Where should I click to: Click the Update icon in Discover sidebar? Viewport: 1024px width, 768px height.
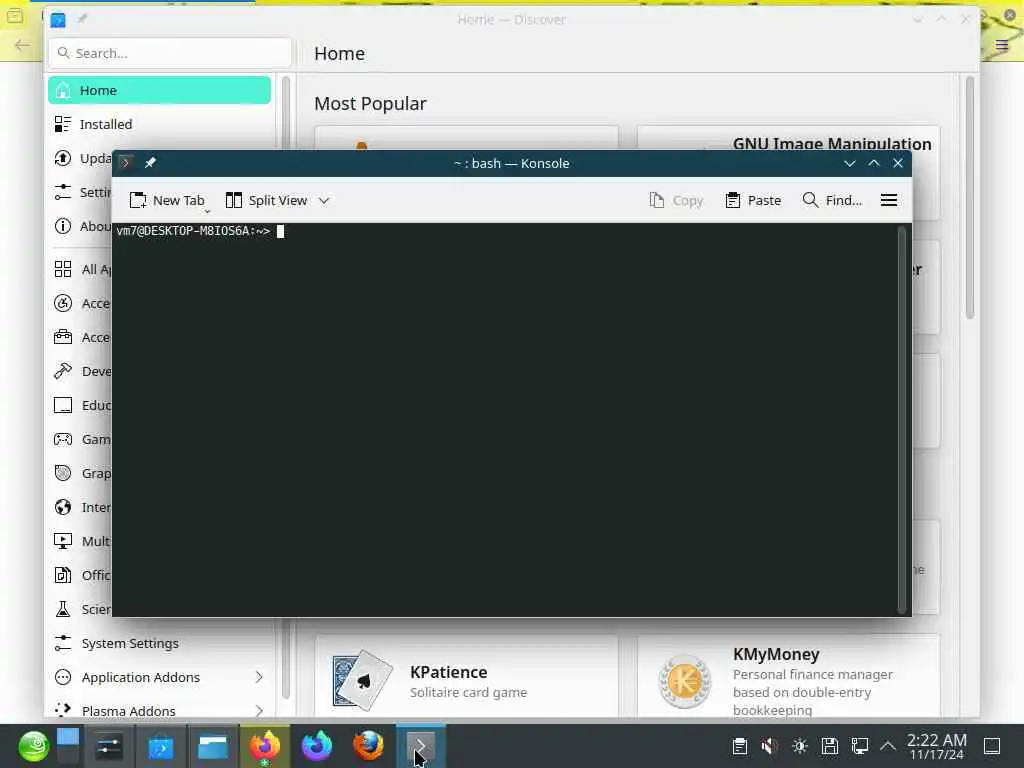point(63,158)
